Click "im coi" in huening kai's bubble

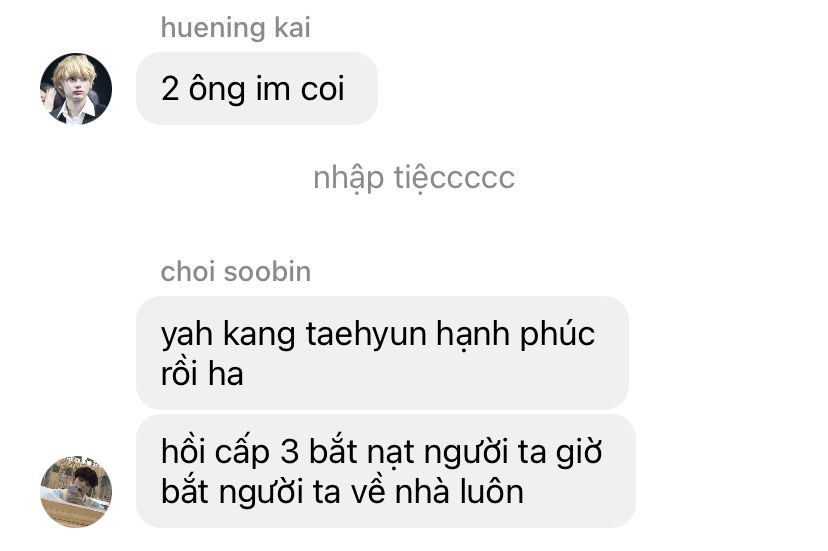[300, 88]
